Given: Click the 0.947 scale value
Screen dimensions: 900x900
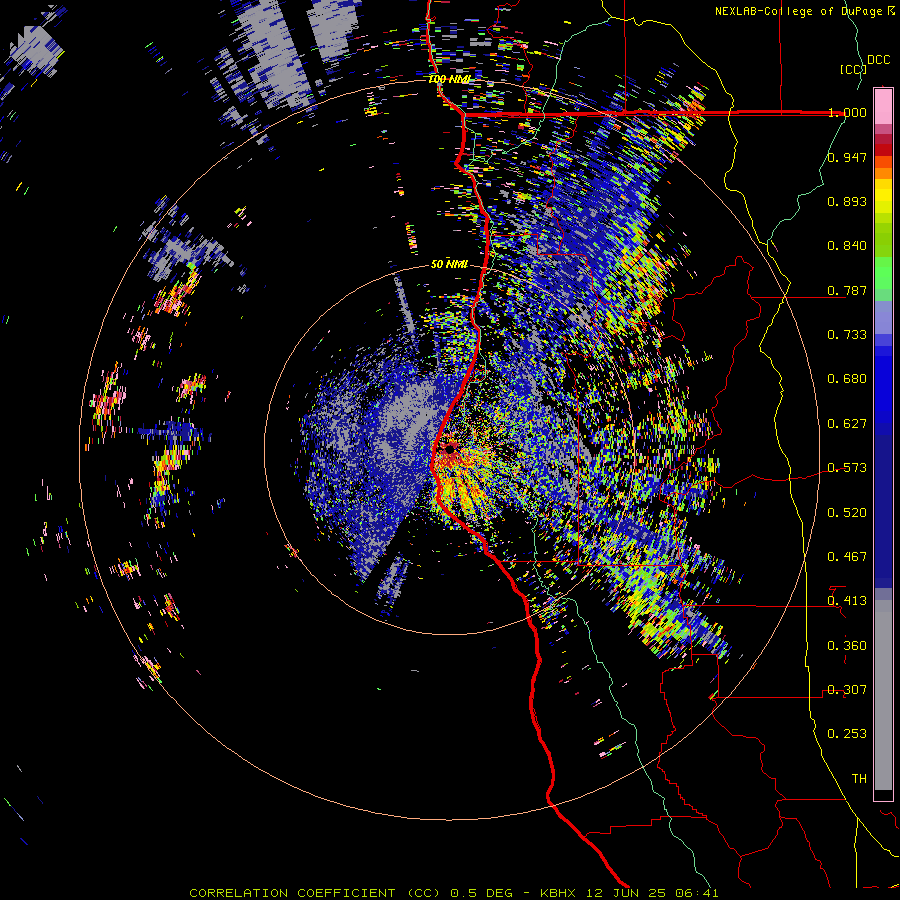Looking at the screenshot, I should [847, 157].
